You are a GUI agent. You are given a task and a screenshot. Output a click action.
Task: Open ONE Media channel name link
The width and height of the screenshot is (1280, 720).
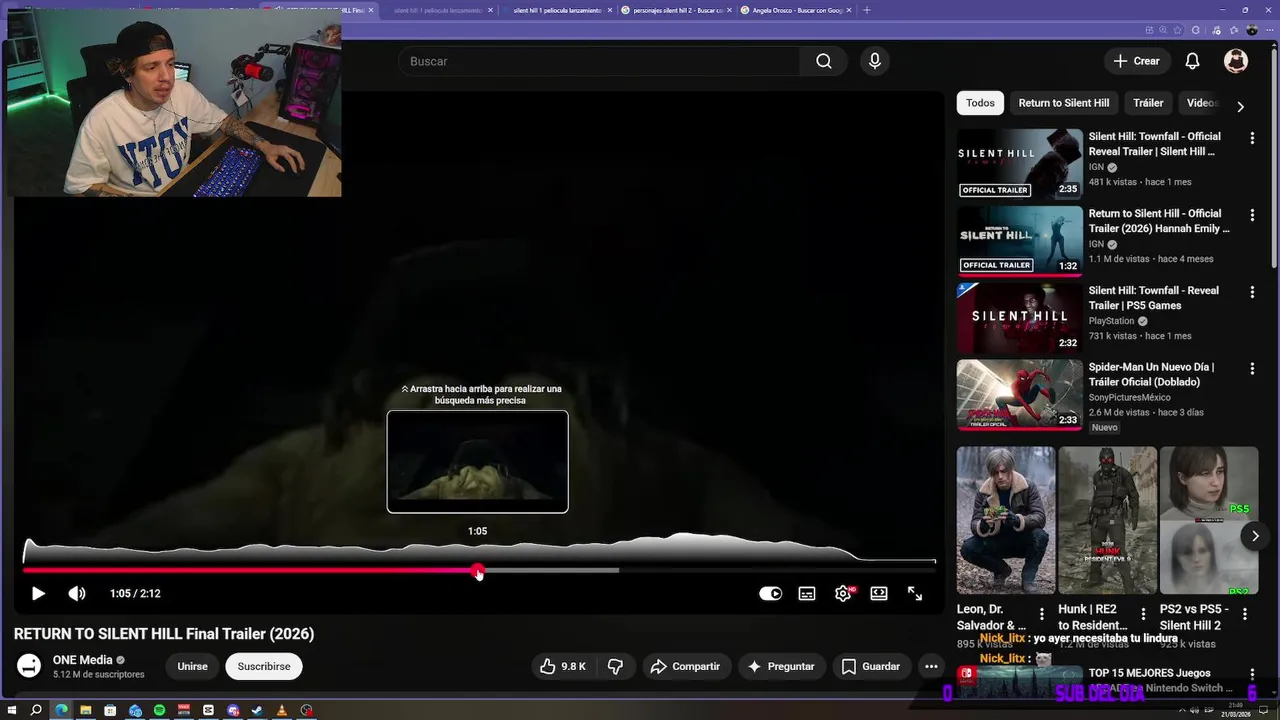point(82,660)
